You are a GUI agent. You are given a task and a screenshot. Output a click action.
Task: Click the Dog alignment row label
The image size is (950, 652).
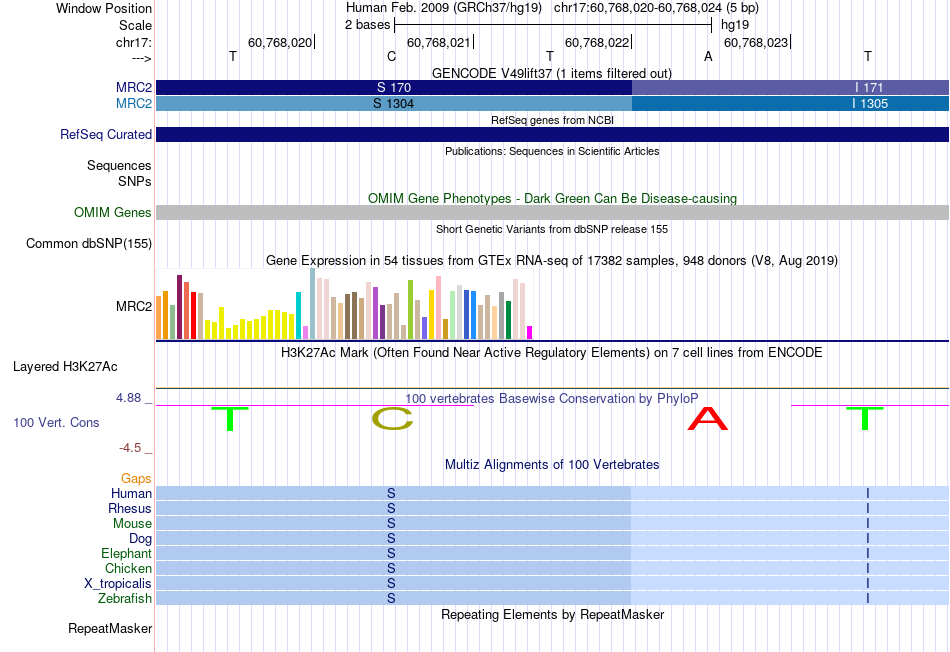pos(140,539)
